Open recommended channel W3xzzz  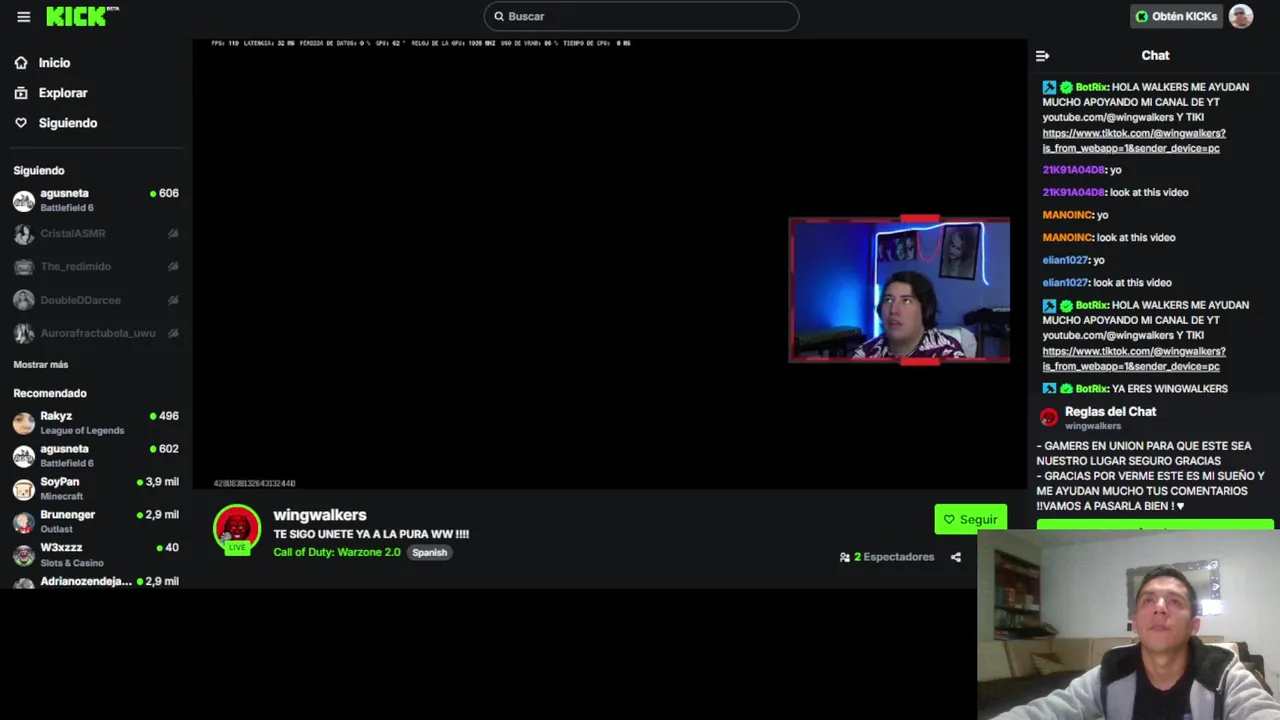[96, 554]
